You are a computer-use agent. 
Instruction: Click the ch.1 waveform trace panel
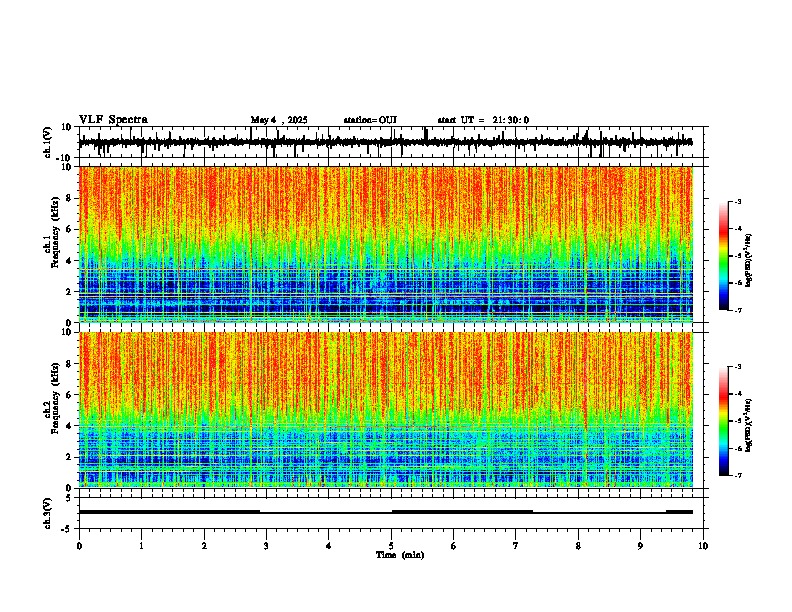coord(391,142)
